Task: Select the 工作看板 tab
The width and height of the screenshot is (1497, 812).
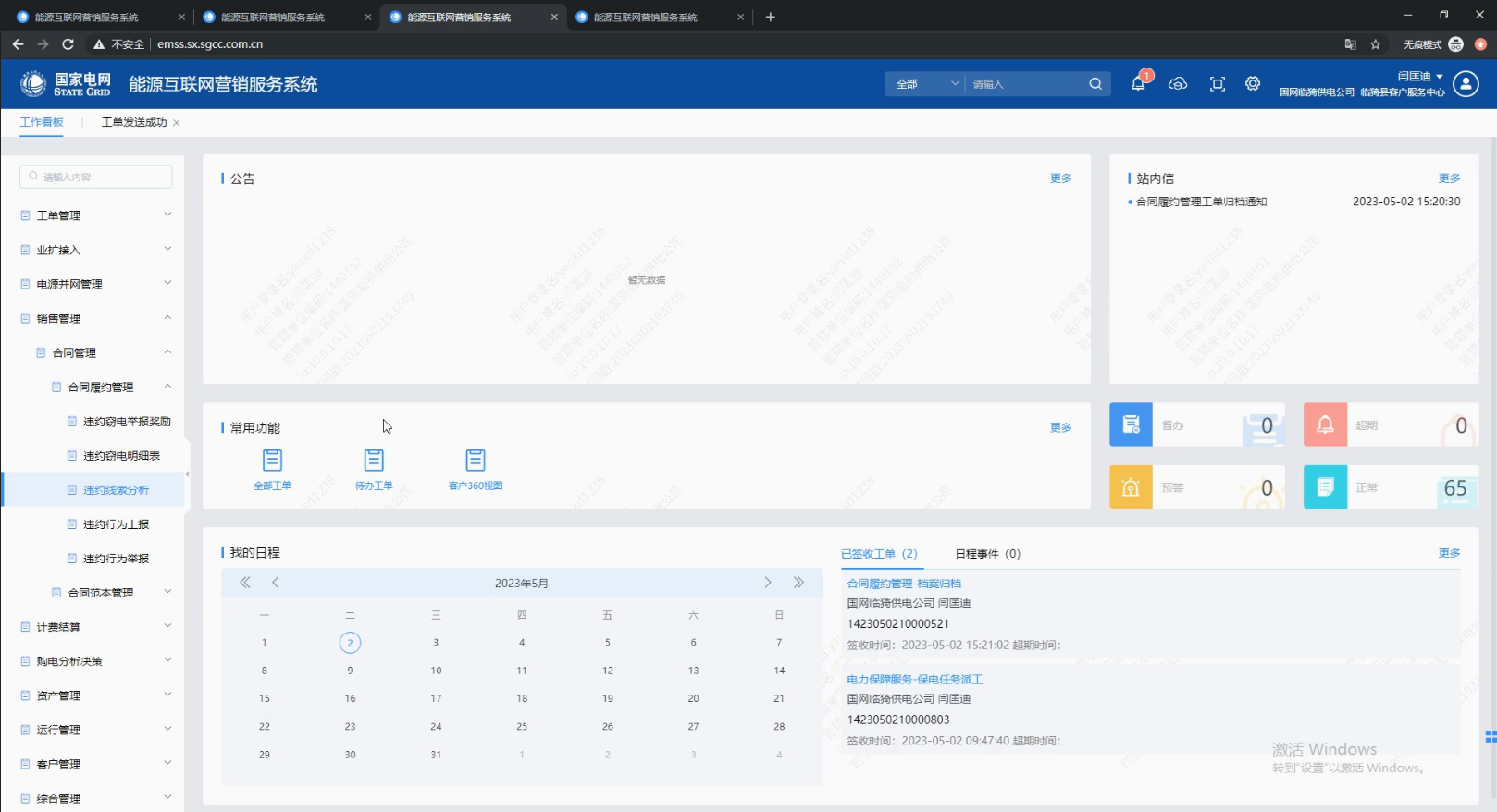Action: 42,122
